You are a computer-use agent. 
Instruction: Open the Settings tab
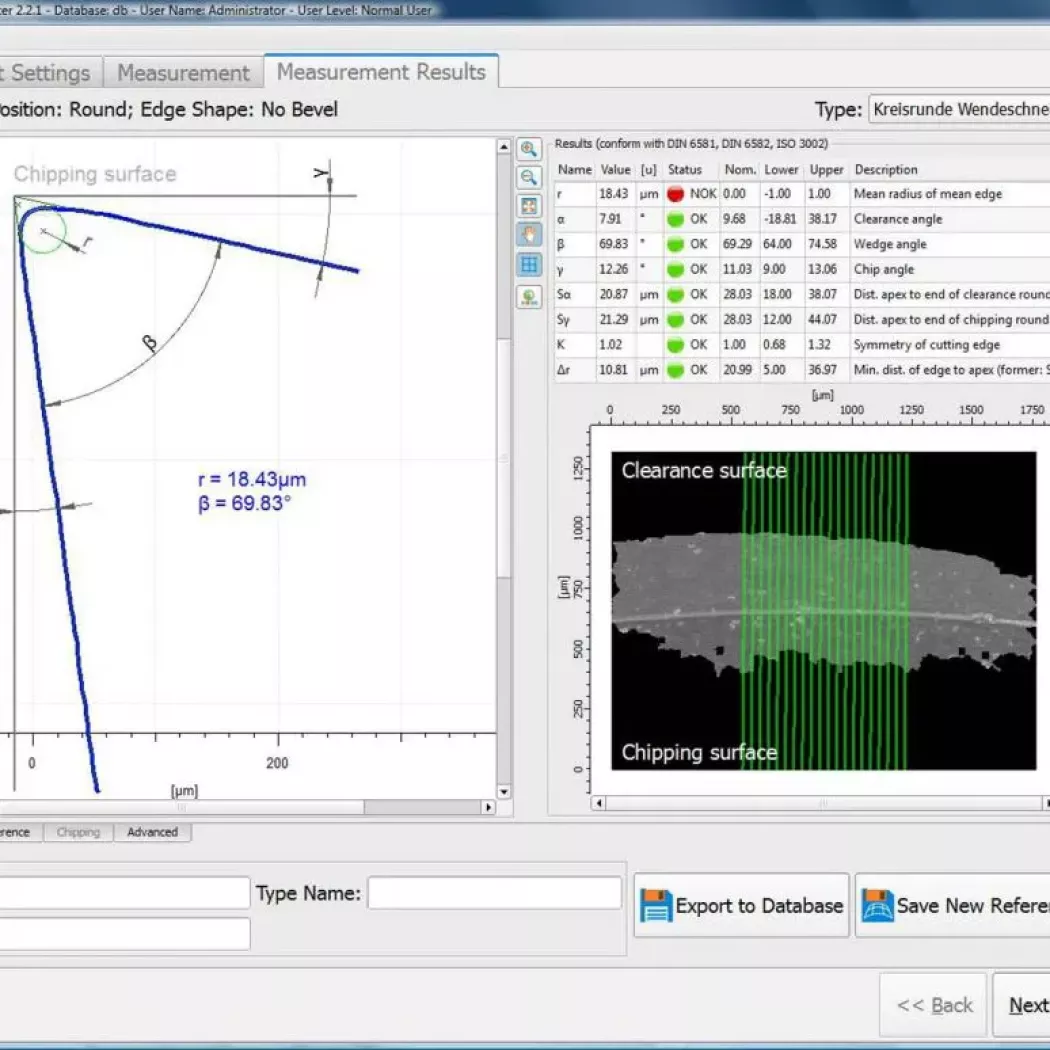[x=48, y=73]
